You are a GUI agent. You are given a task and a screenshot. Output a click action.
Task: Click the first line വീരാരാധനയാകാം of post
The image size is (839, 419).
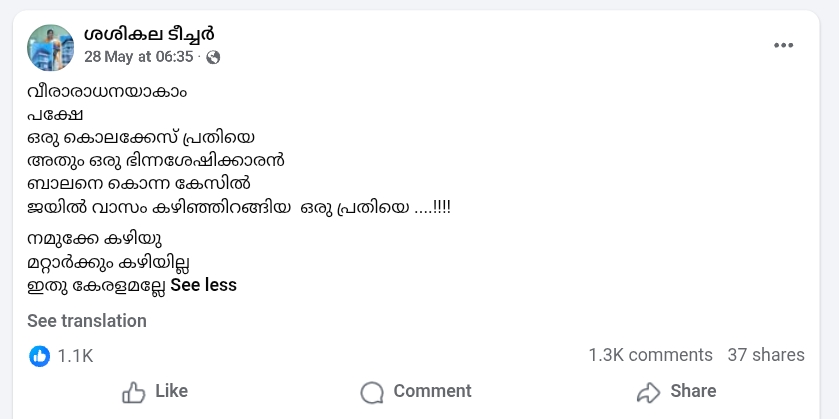point(107,92)
